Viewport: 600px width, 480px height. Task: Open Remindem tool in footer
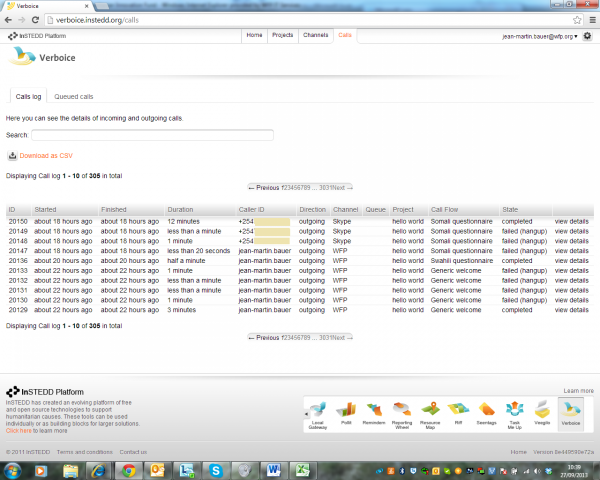click(x=374, y=413)
